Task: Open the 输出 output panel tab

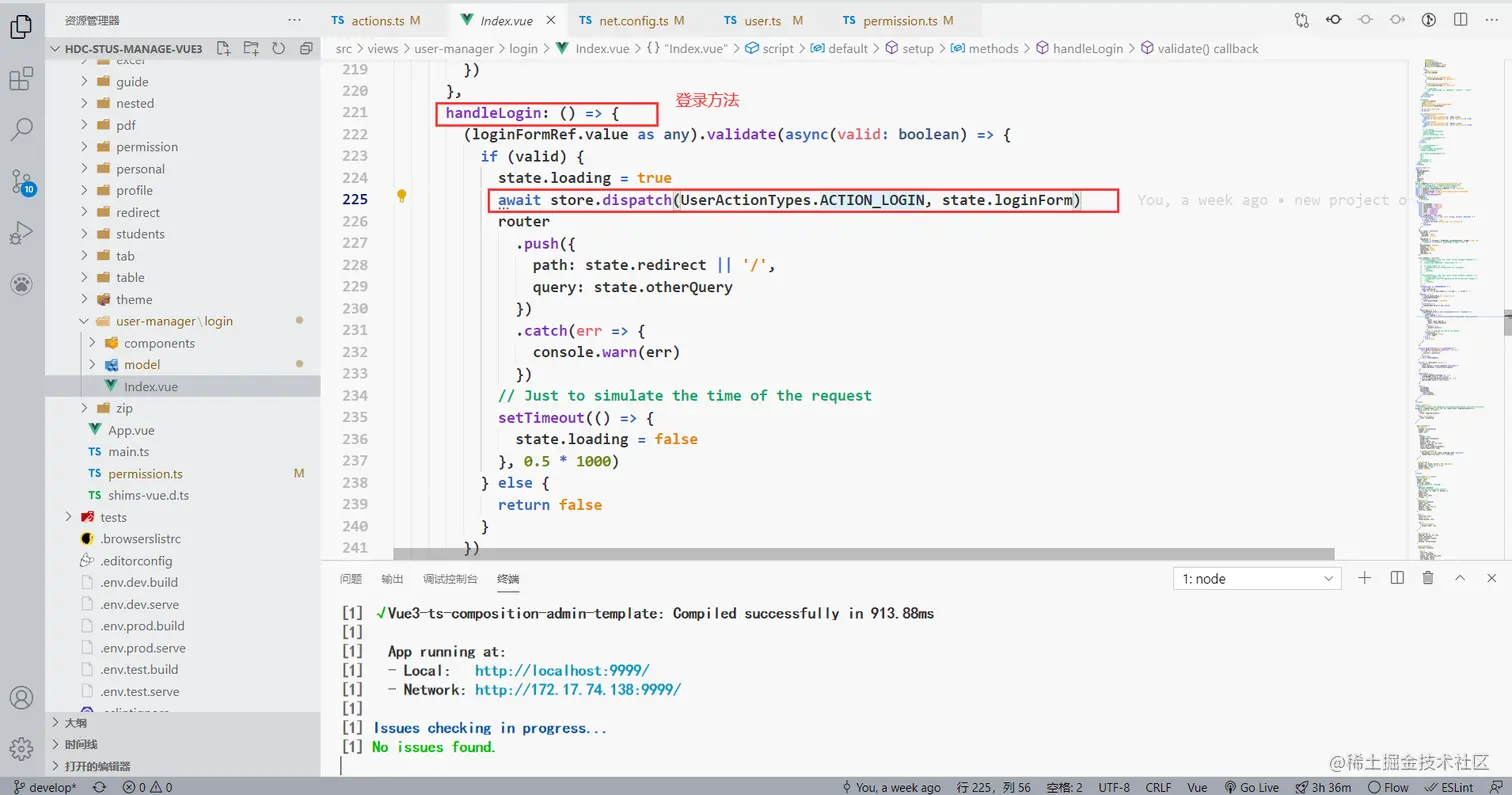Action: point(393,578)
